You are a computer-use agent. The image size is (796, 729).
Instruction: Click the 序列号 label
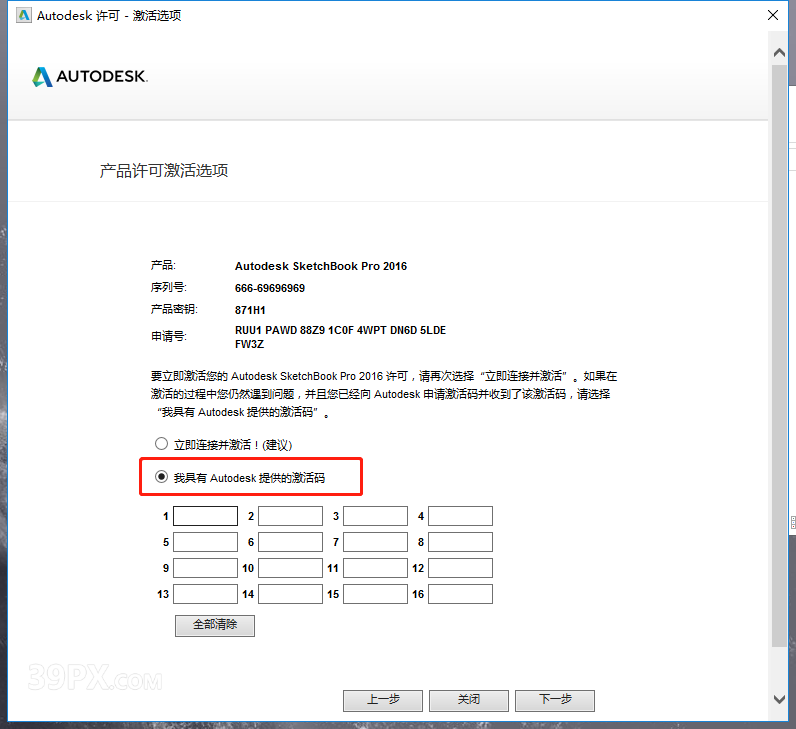click(169, 287)
